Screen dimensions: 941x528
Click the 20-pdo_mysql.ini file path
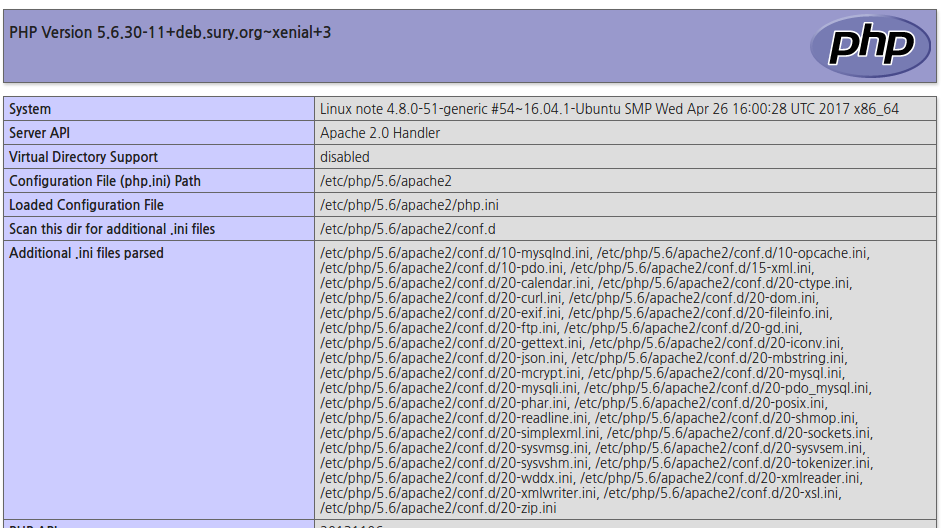pyautogui.click(x=726, y=388)
